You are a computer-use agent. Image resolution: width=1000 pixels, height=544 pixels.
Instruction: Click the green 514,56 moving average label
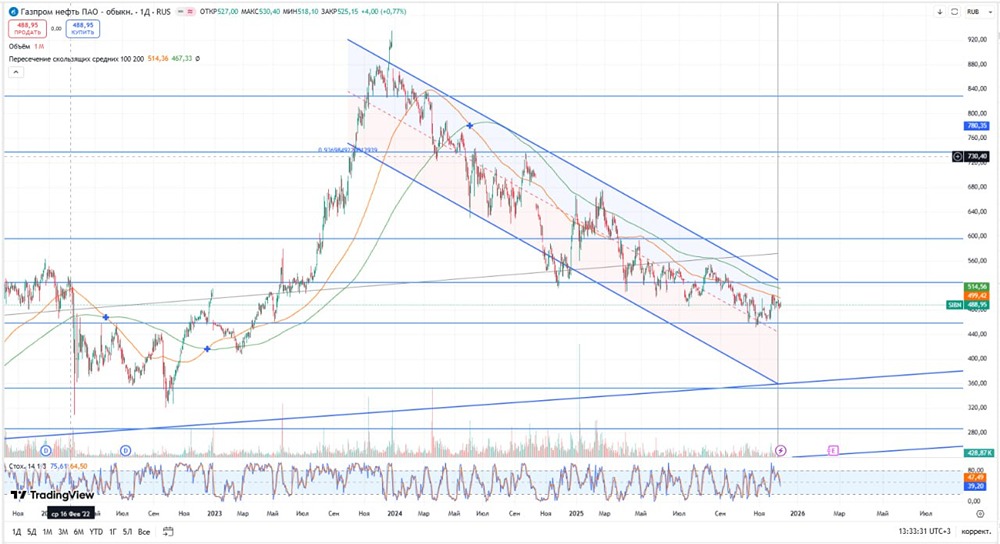pyautogui.click(x=977, y=287)
